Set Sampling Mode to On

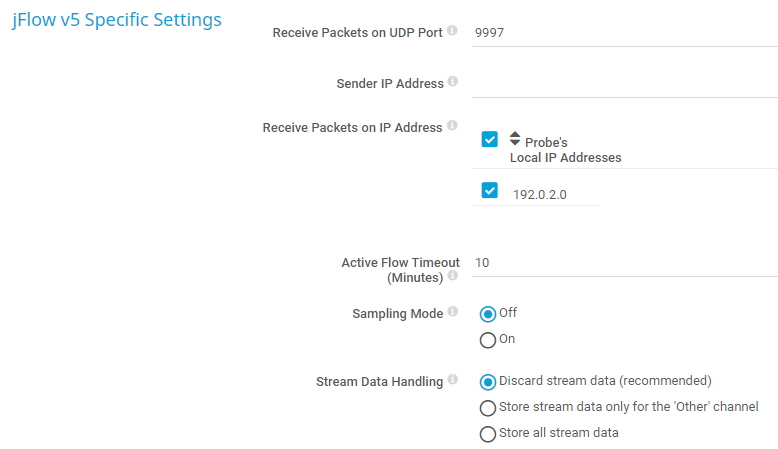pos(488,340)
